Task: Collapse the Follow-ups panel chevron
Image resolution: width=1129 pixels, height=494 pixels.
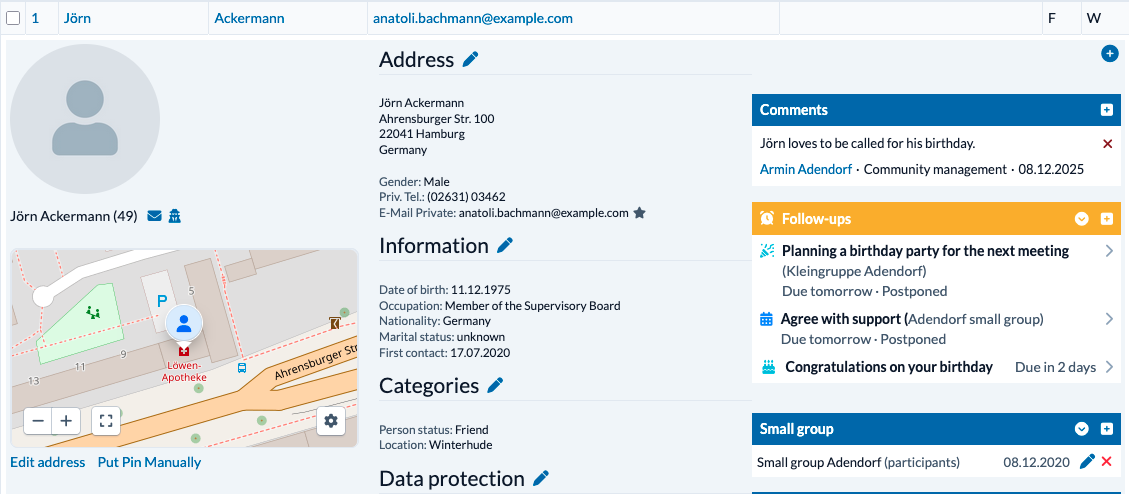Action: [x=1081, y=219]
